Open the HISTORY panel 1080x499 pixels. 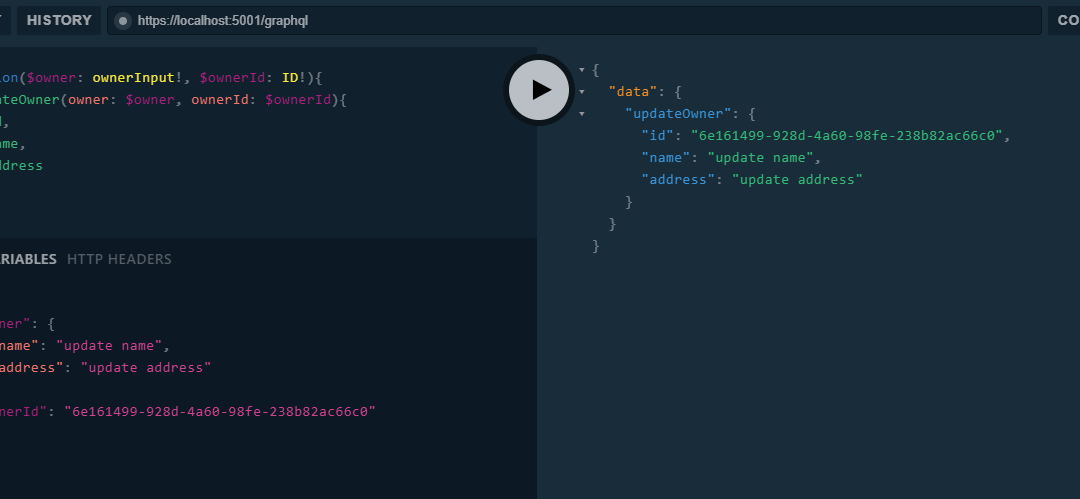[59, 21]
